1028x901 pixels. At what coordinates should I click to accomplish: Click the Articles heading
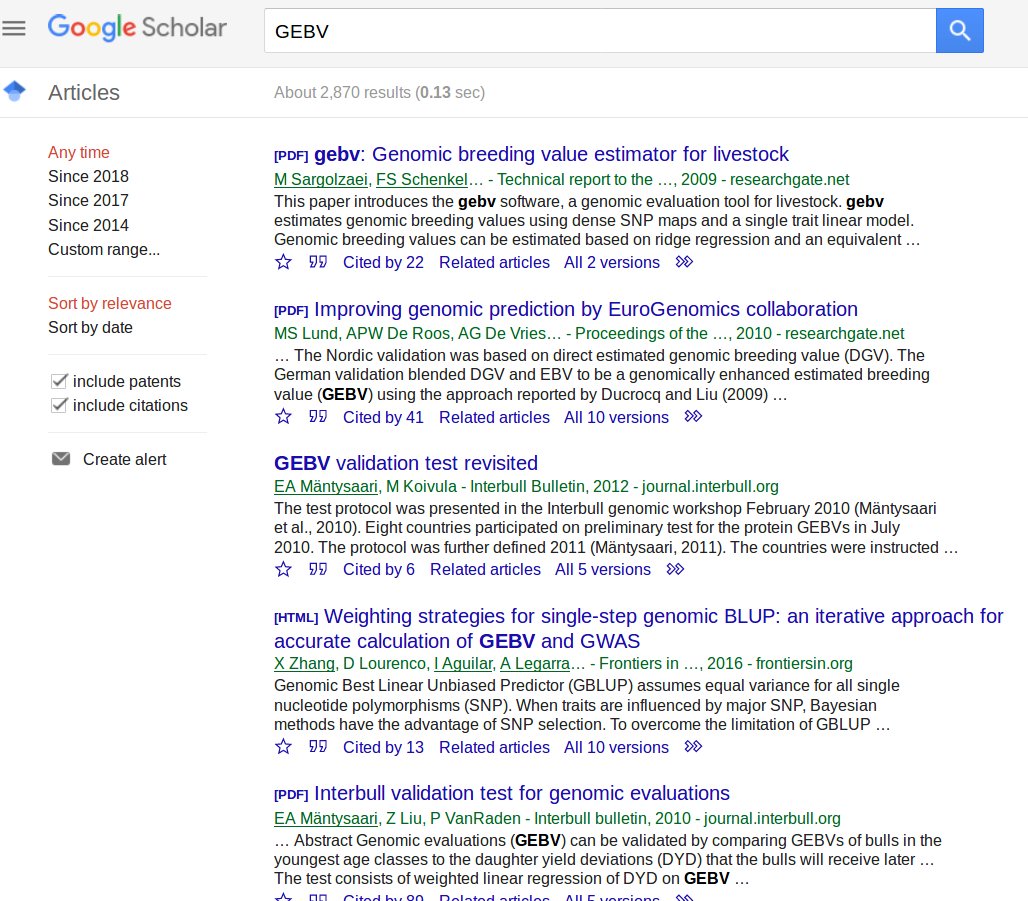pos(84,92)
